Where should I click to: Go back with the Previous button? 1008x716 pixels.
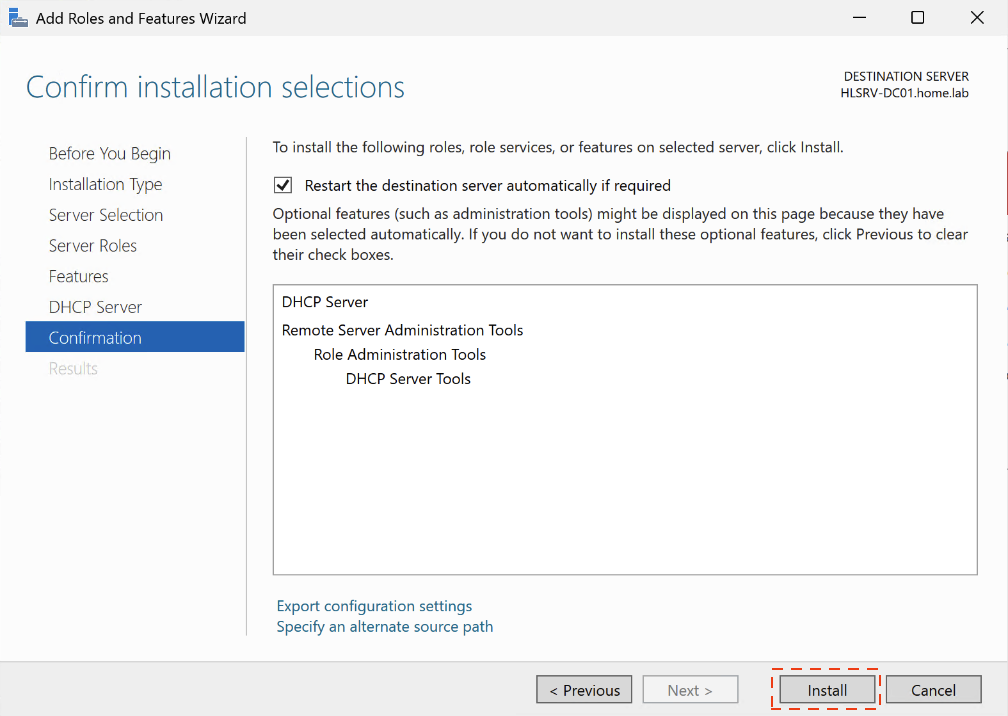click(x=584, y=690)
